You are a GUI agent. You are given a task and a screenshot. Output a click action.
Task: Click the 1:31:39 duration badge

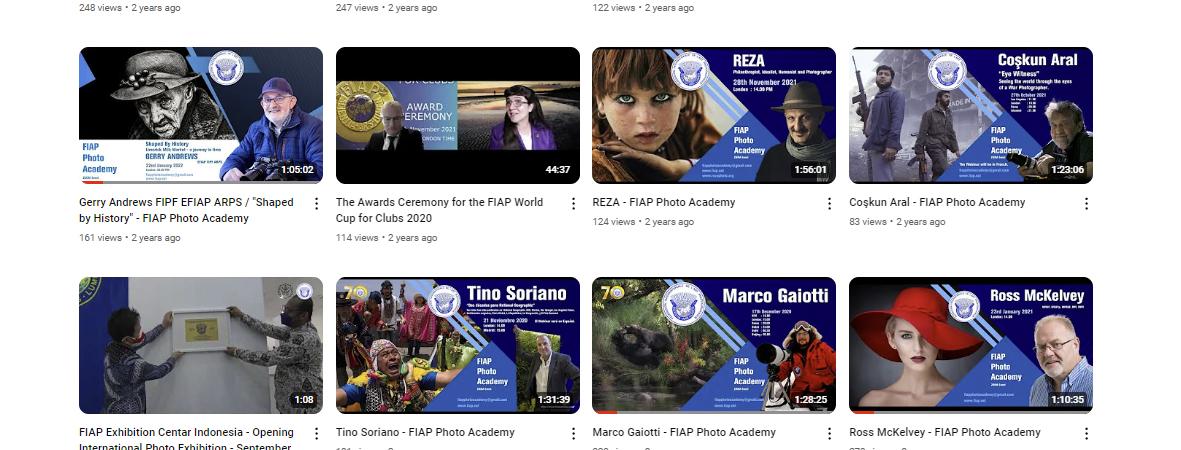[554, 399]
